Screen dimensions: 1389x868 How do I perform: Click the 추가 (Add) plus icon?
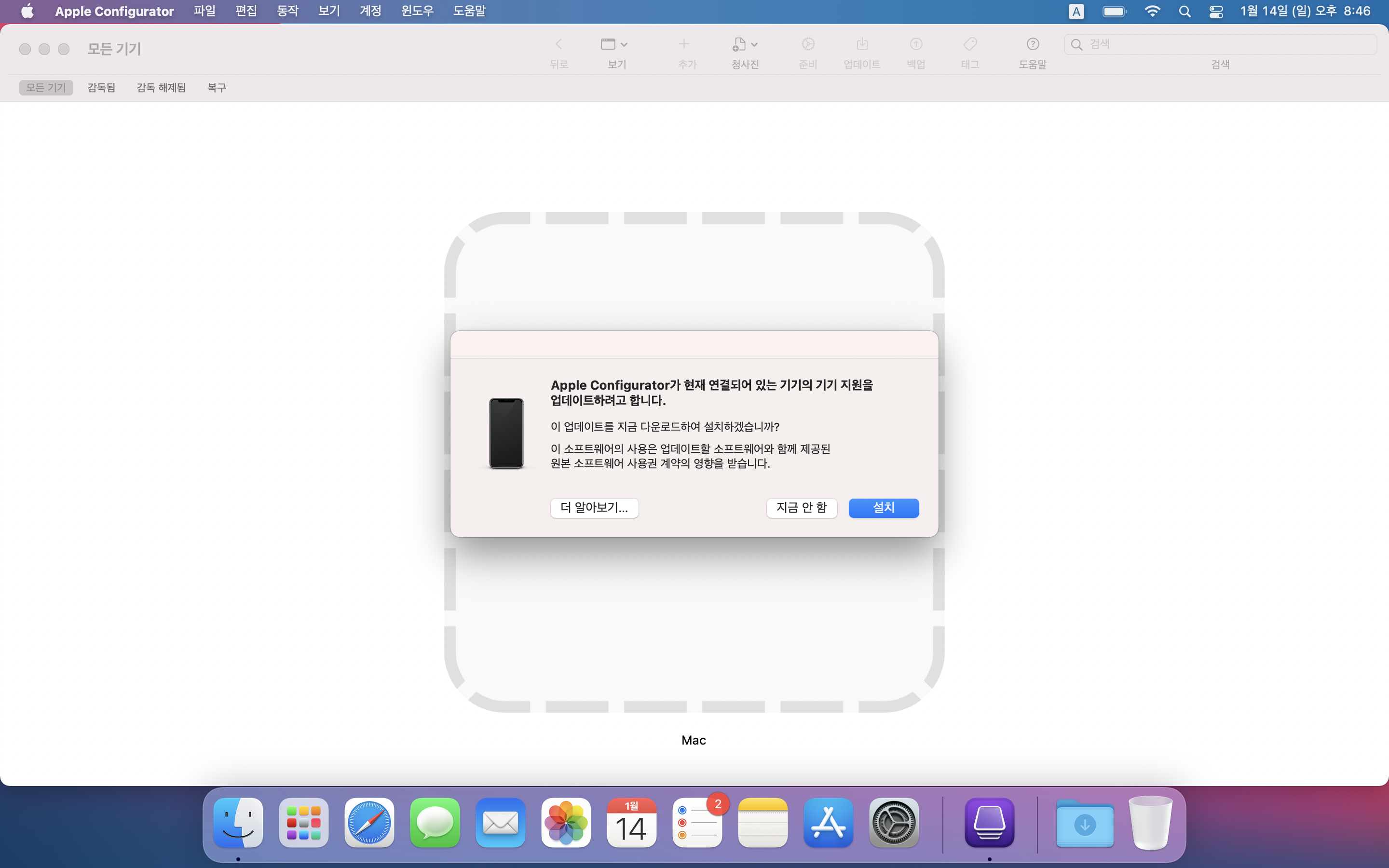click(x=683, y=44)
